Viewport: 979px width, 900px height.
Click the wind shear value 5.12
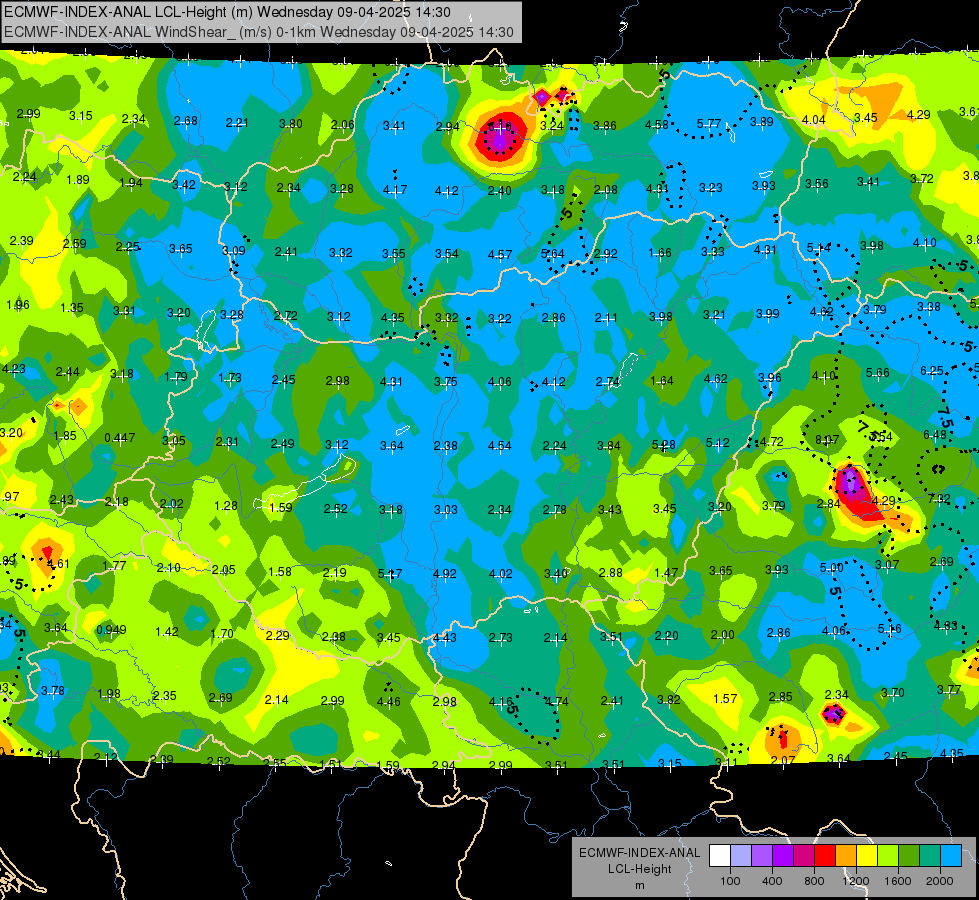point(717,443)
